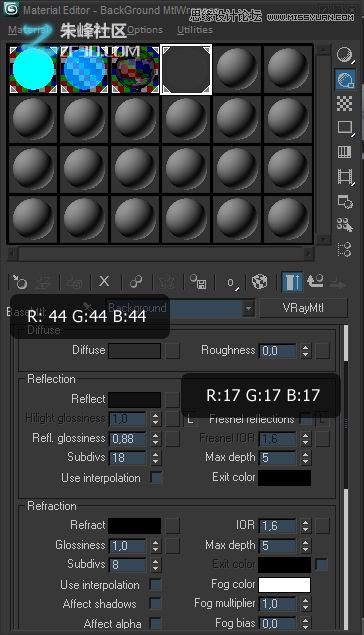Viewport: 364px width, 635px height.
Task: Open the Fog color white swatch
Action: click(x=285, y=585)
